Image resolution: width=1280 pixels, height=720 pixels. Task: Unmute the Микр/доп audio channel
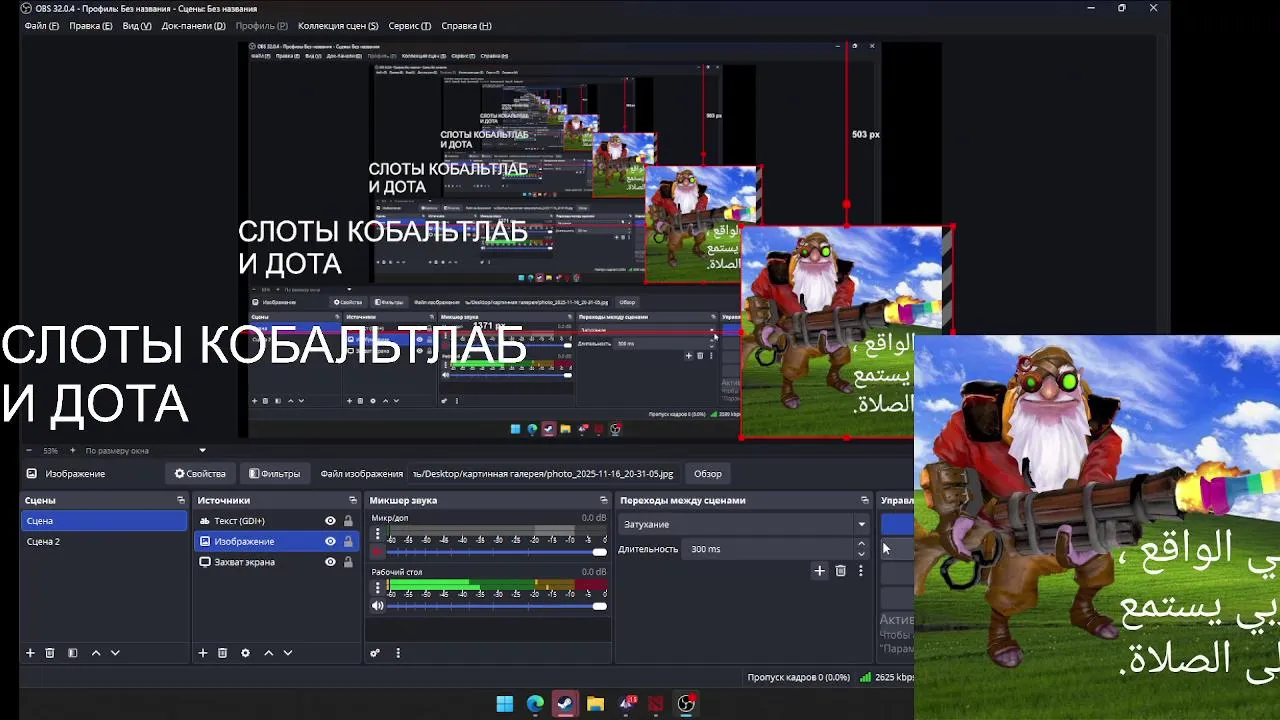pyautogui.click(x=378, y=552)
